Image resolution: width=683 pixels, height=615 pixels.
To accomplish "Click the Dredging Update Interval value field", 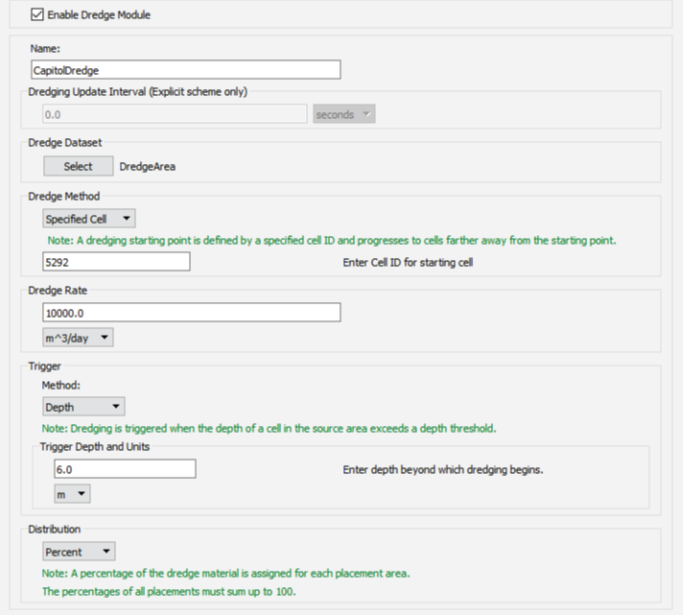I will [175, 114].
